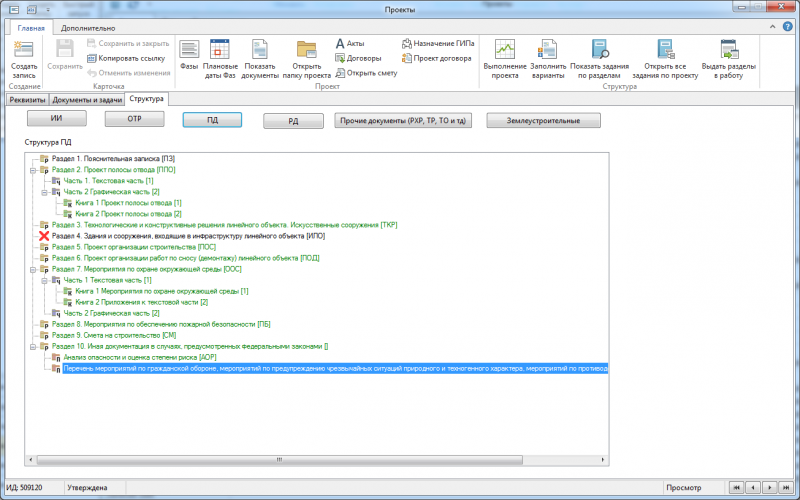The height and width of the screenshot is (500, 800).
Task: Collapse Раздел 10 tree node
Action: click(33, 346)
